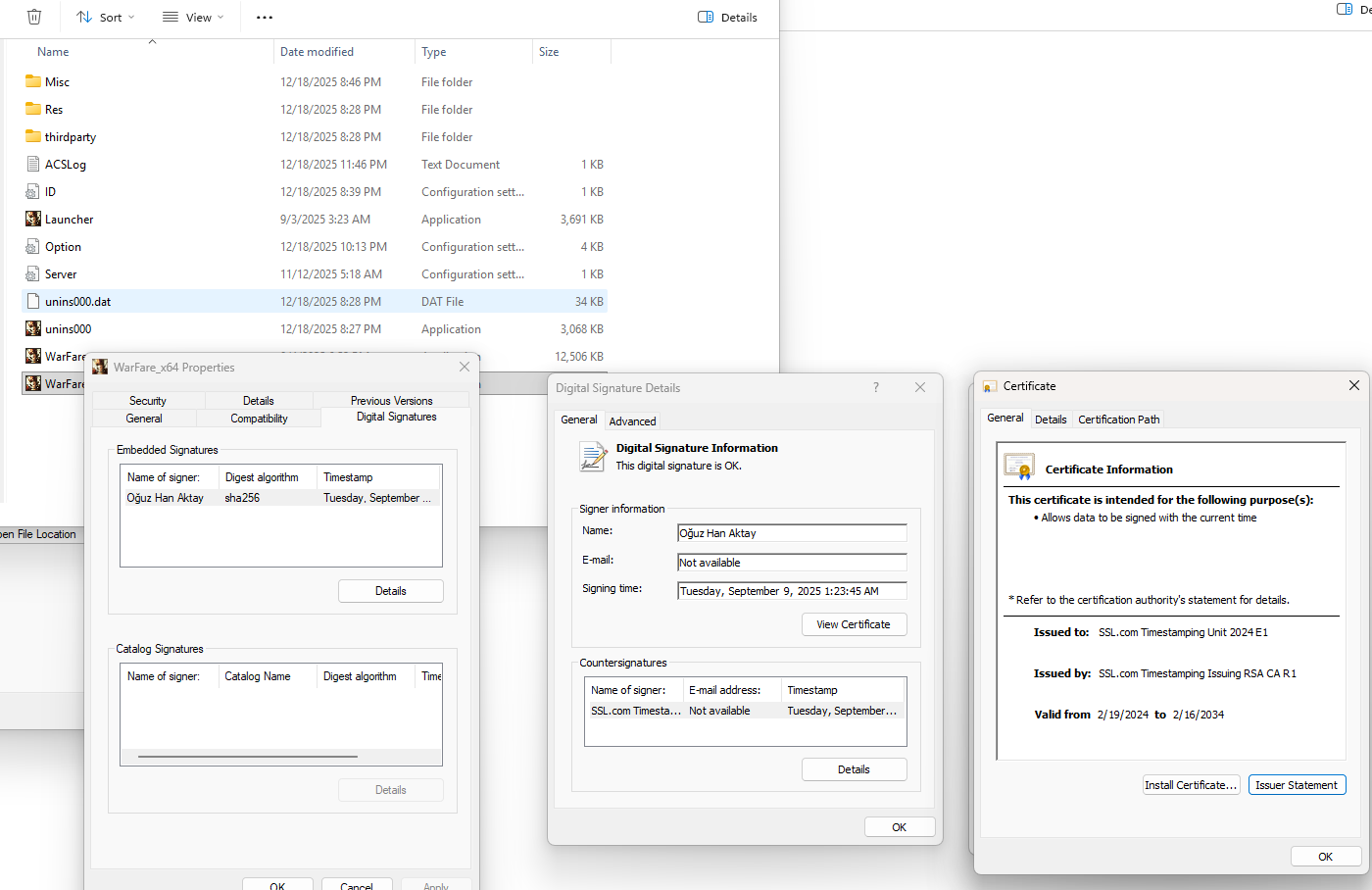Click the help question mark in Digital Signature Details
Image resolution: width=1372 pixels, height=890 pixels.
876,387
